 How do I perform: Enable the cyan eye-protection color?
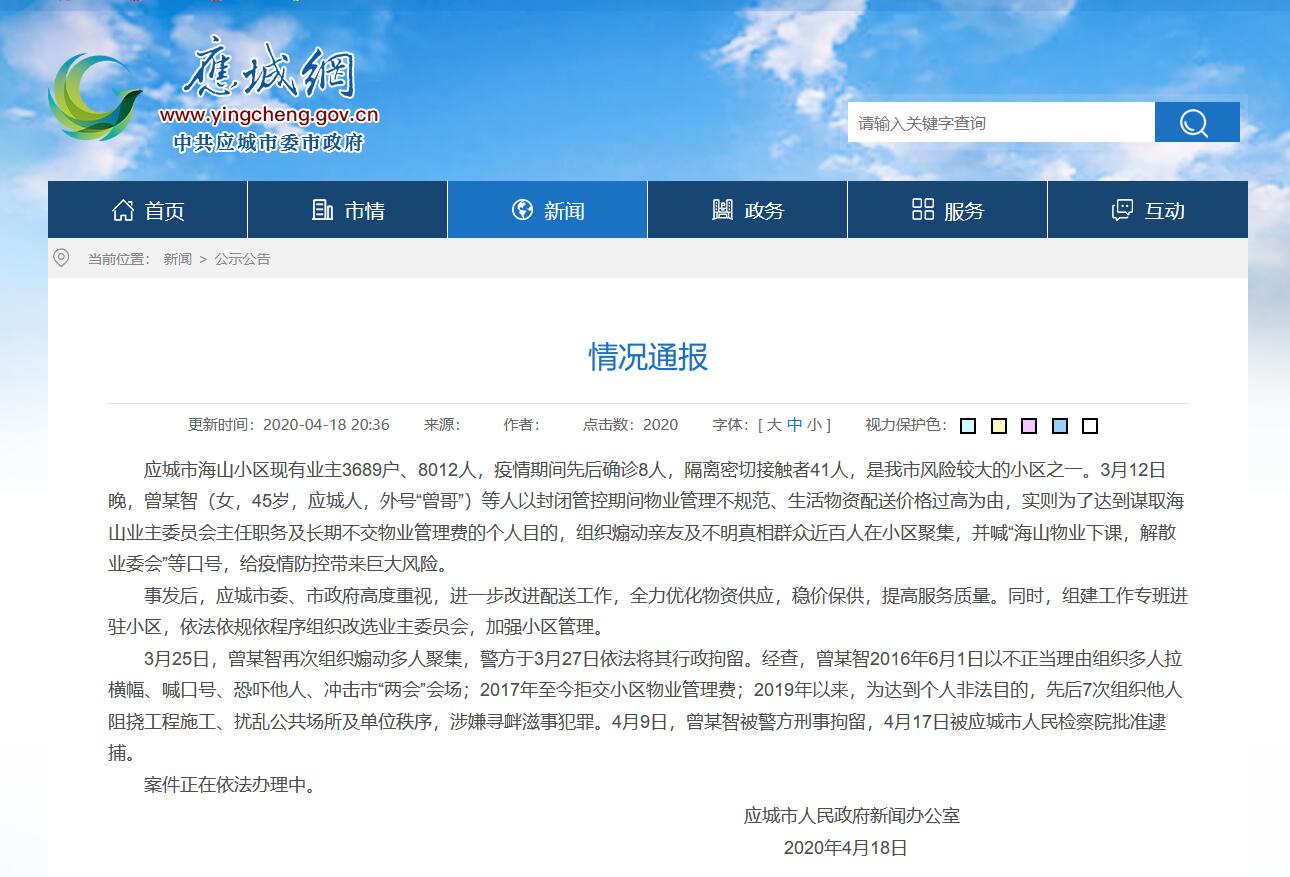click(967, 425)
